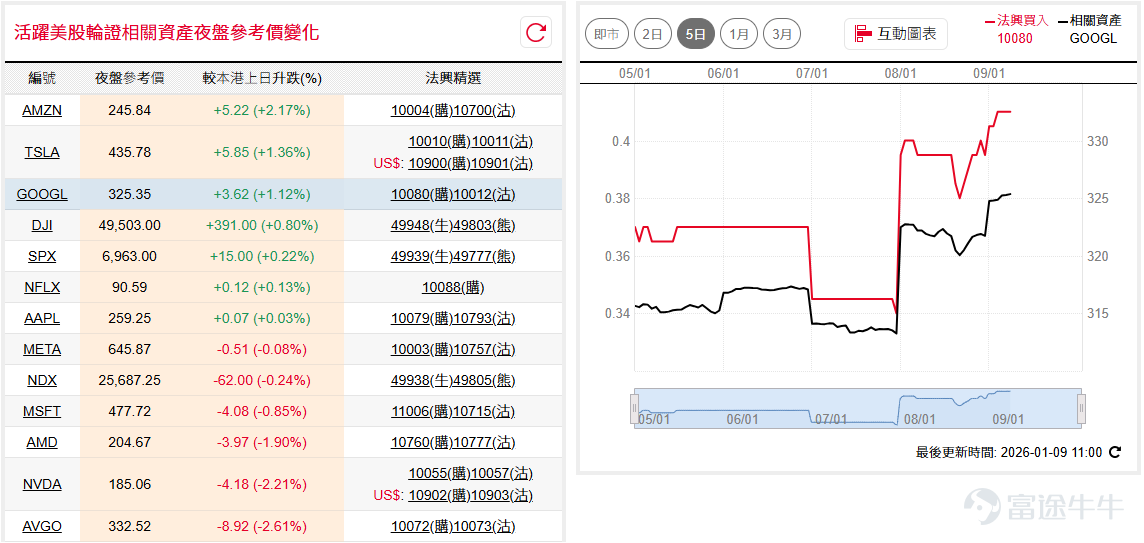The image size is (1144, 543).
Task: Open warrant 11006(購) for MSFT
Action: pyautogui.click(x=422, y=412)
